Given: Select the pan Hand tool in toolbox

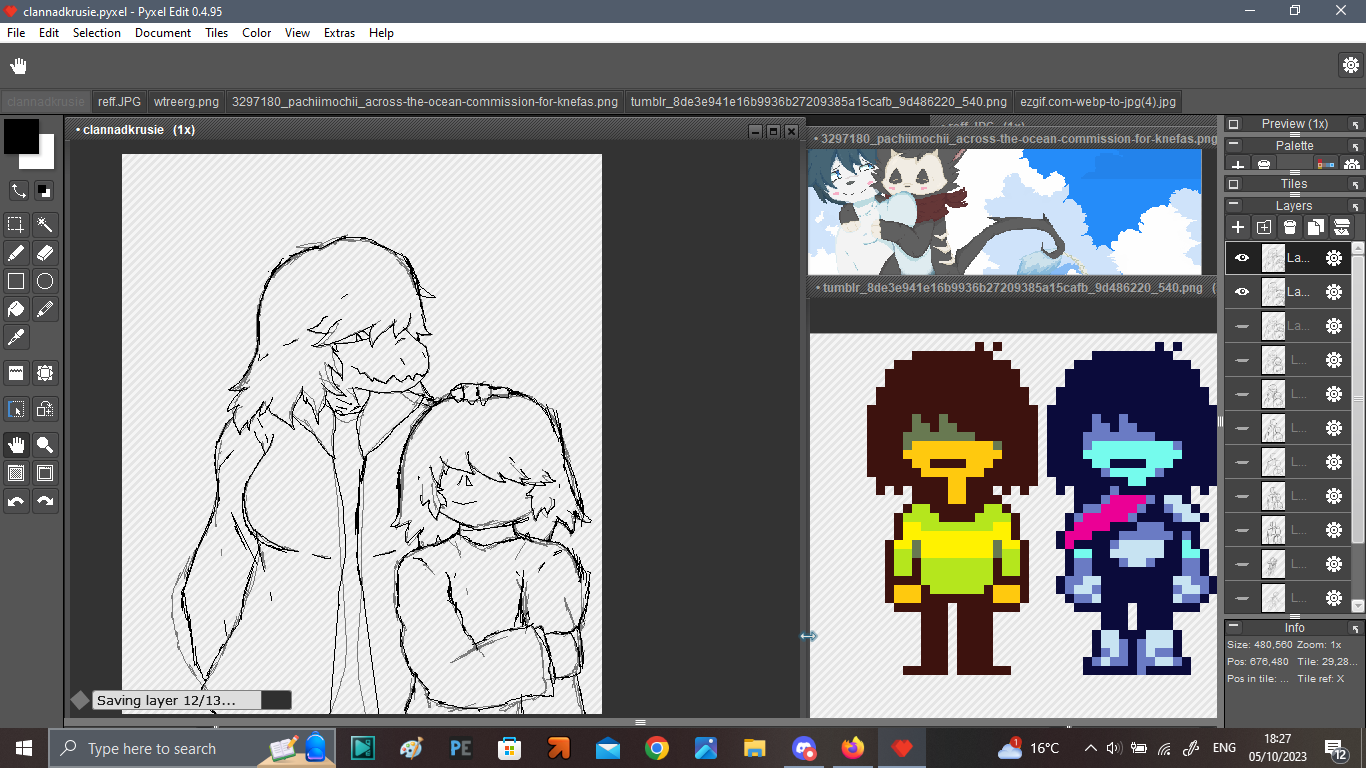Looking at the screenshot, I should point(16,444).
